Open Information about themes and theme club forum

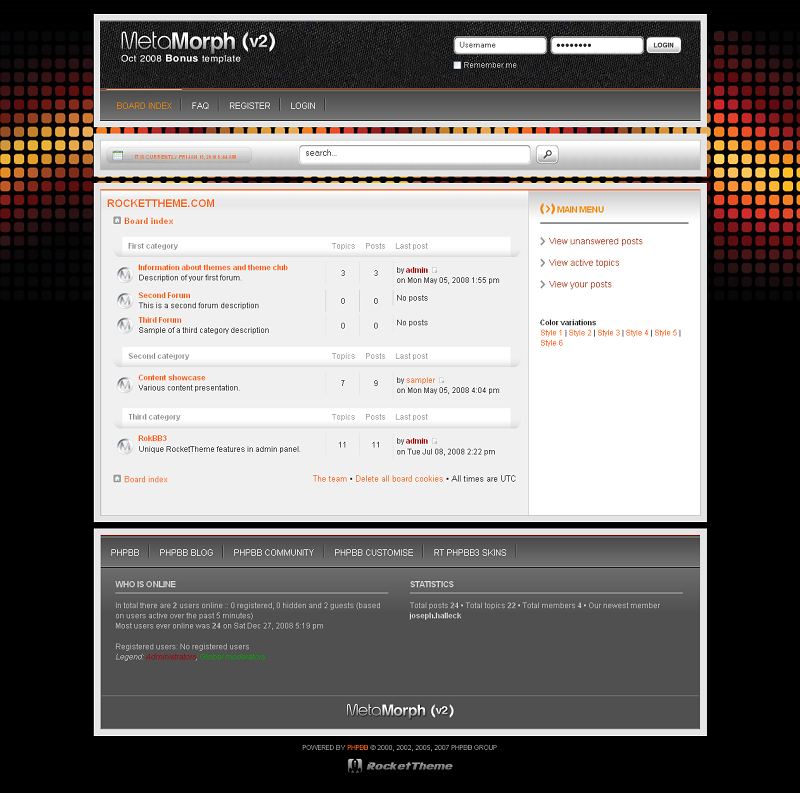(213, 267)
